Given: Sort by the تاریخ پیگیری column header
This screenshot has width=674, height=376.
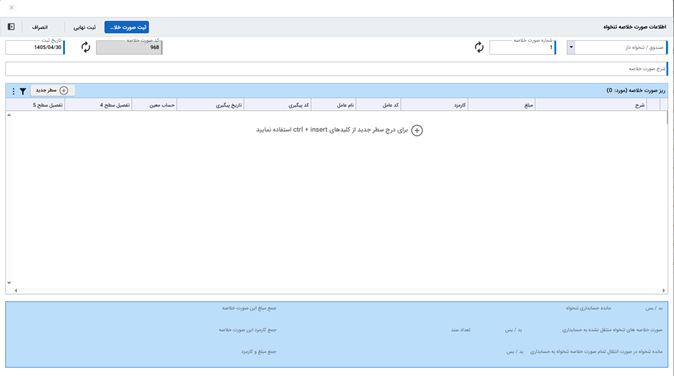Looking at the screenshot, I should [x=210, y=105].
